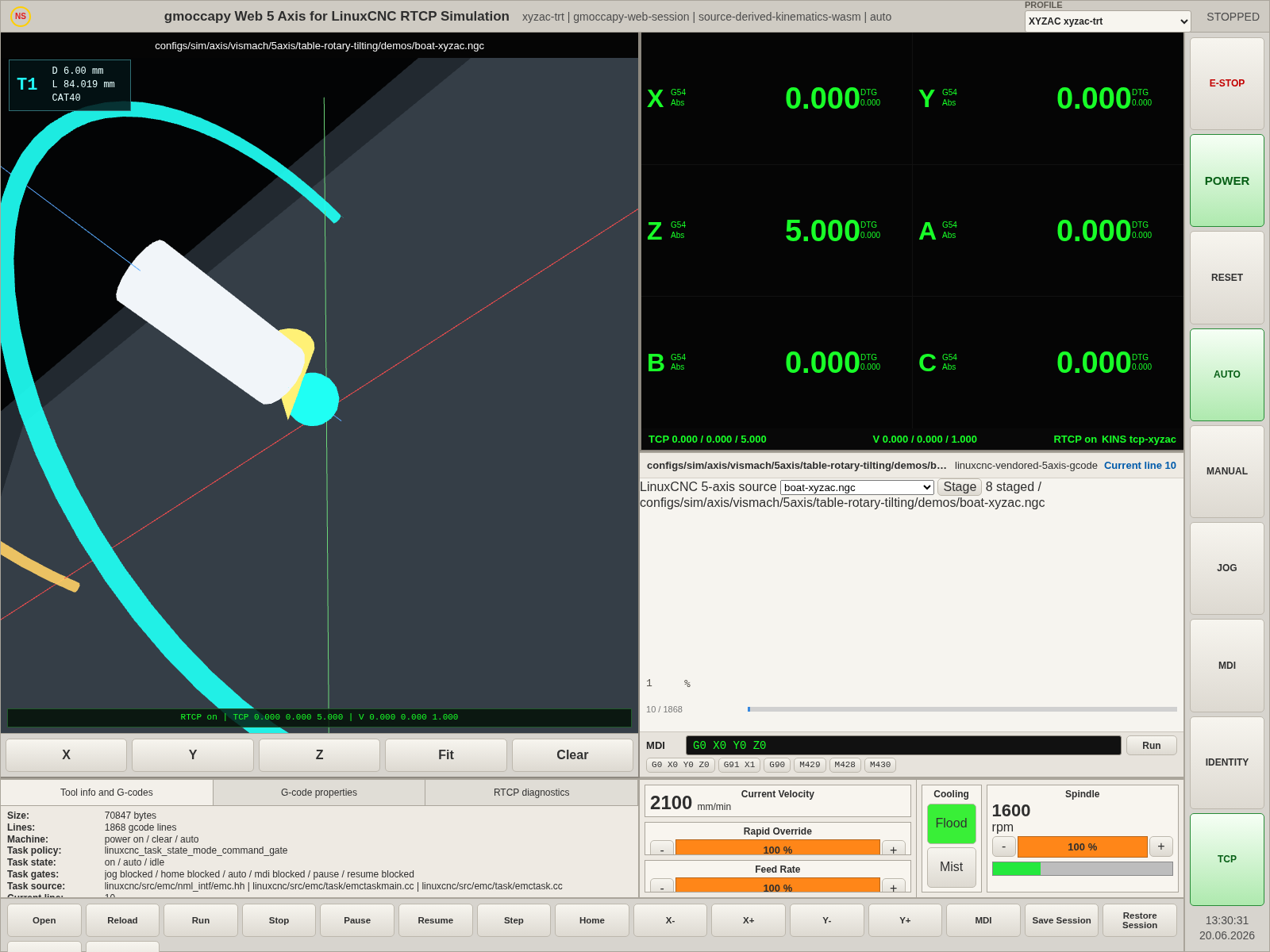Decrease Spindle override with minus

click(x=1004, y=846)
